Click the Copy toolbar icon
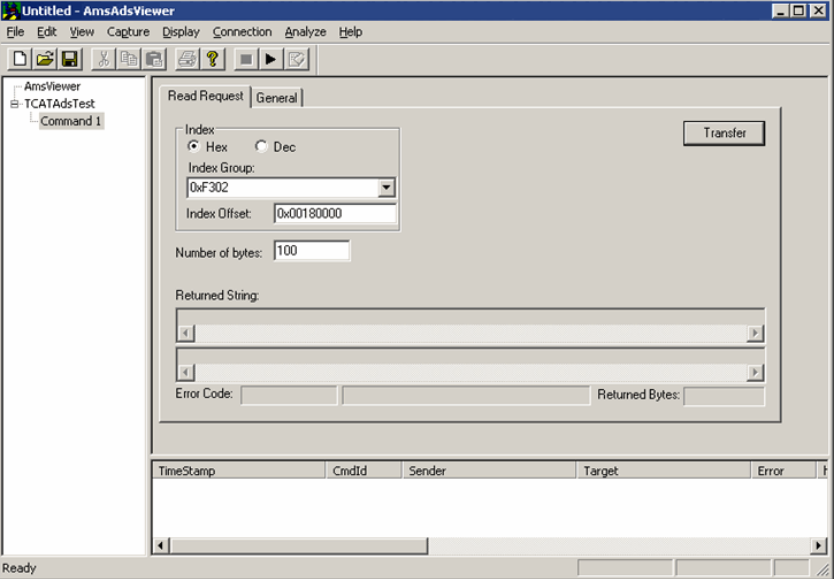 128,59
